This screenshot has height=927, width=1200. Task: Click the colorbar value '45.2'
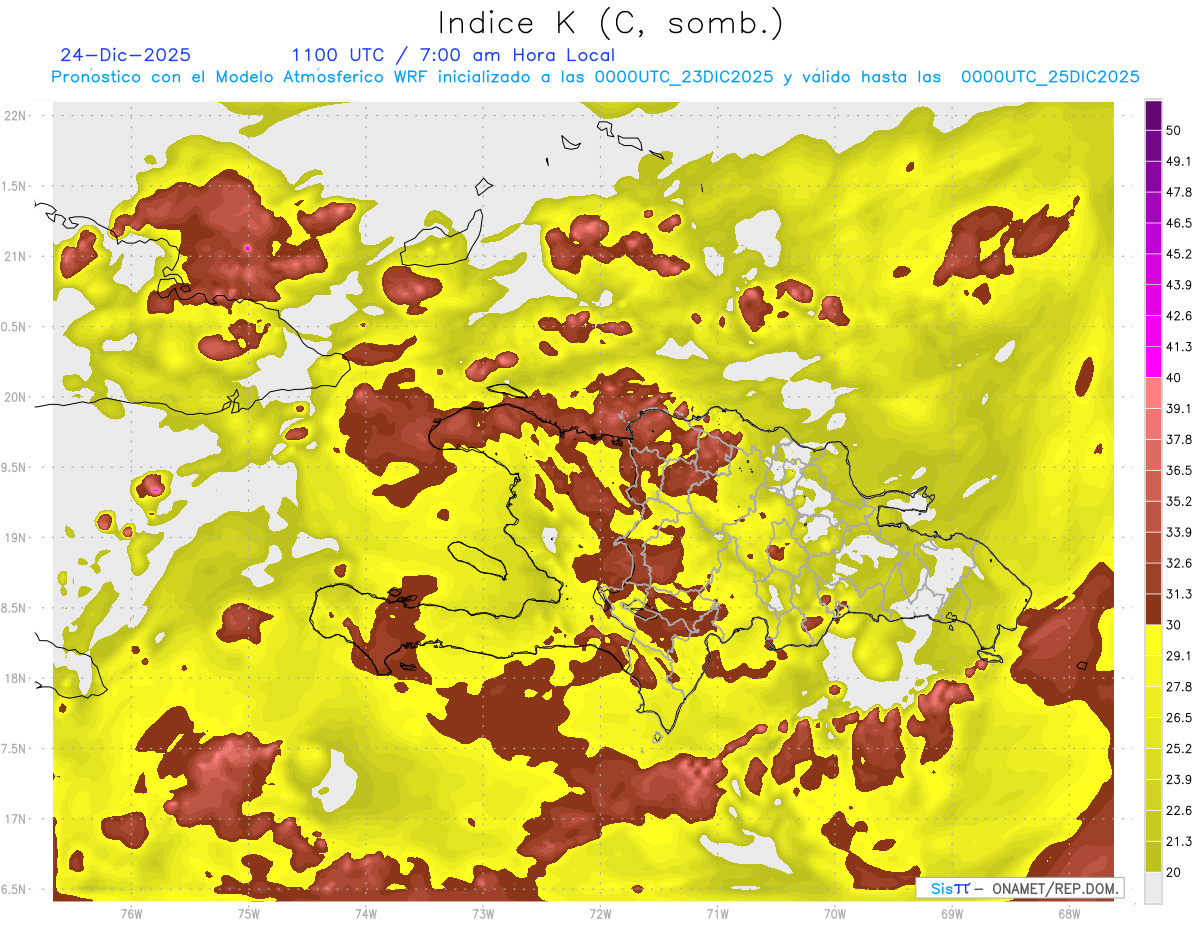coord(1179,254)
